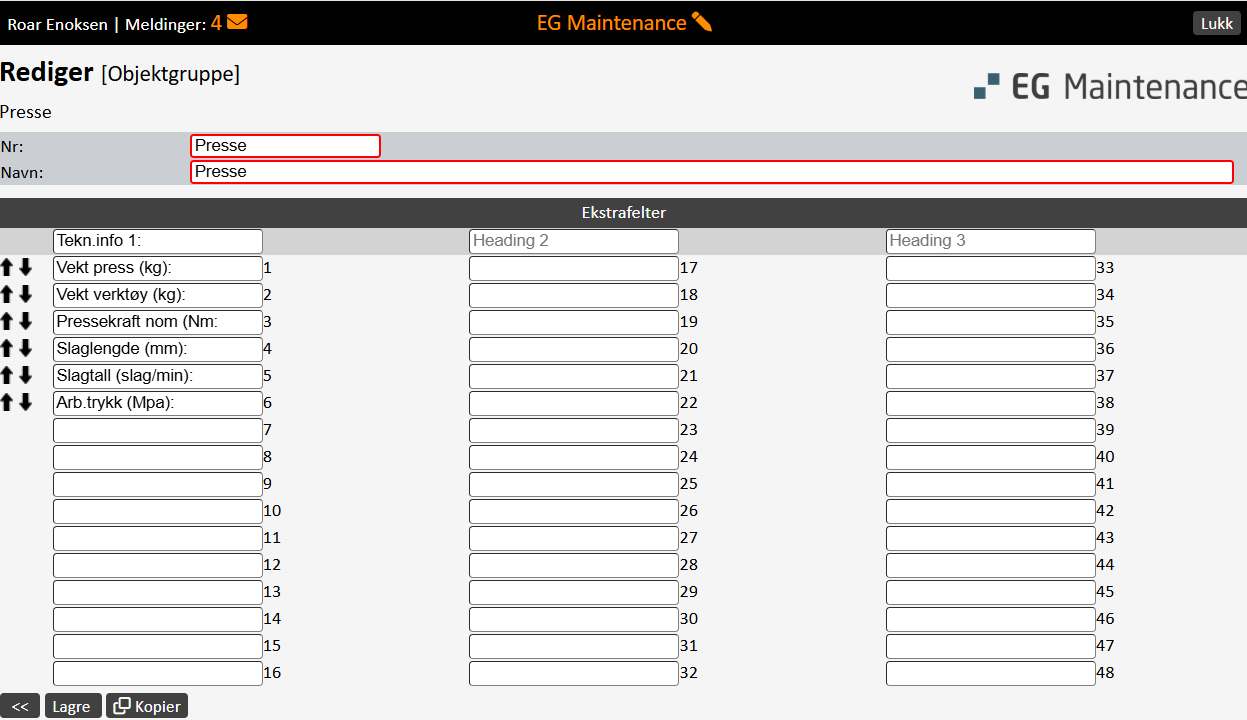Move Arb.trykk row up
1247x720 pixels.
(8, 403)
